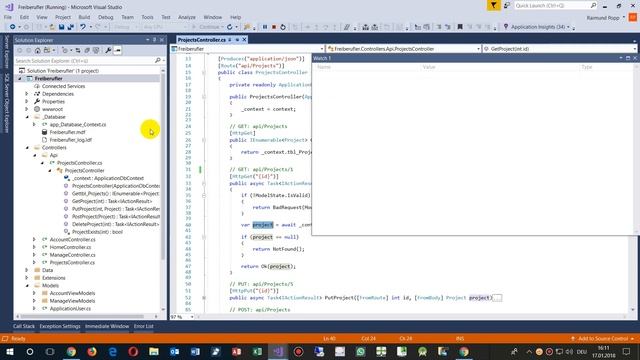This screenshot has width=640, height=360.
Task: Open the Edit menu
Action: pyautogui.click(x=24, y=17)
